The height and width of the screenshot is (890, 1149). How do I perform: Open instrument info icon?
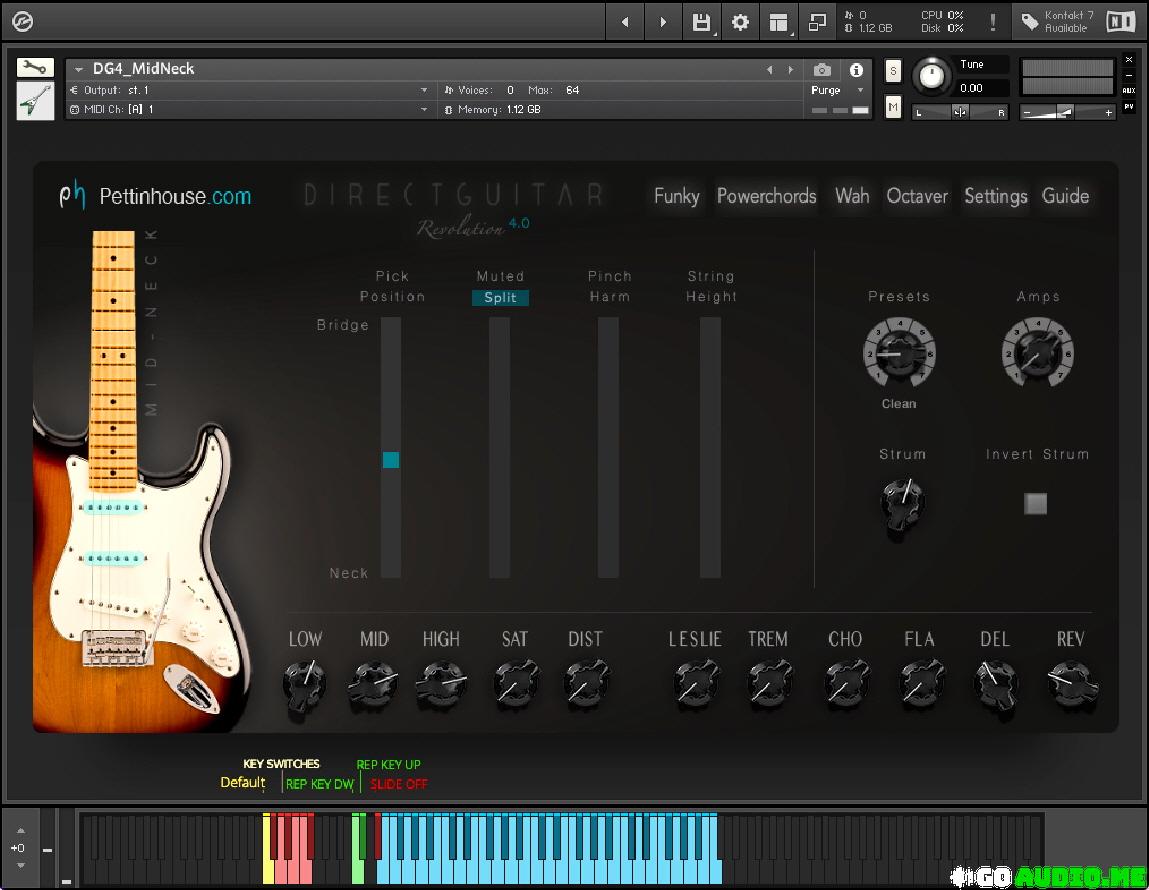(856, 70)
